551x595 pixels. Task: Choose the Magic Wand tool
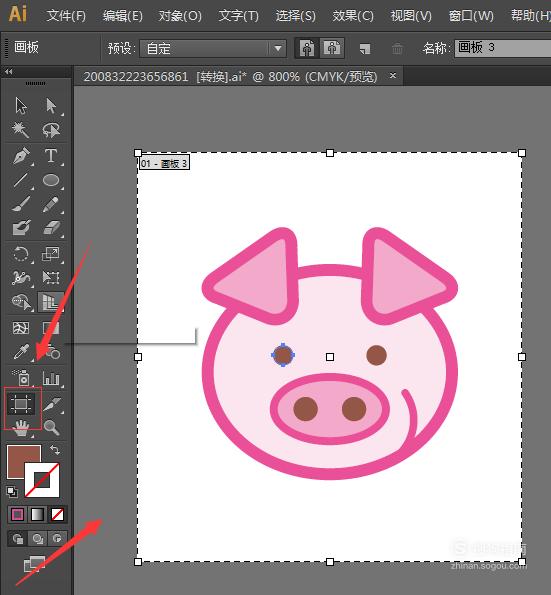[x=20, y=130]
